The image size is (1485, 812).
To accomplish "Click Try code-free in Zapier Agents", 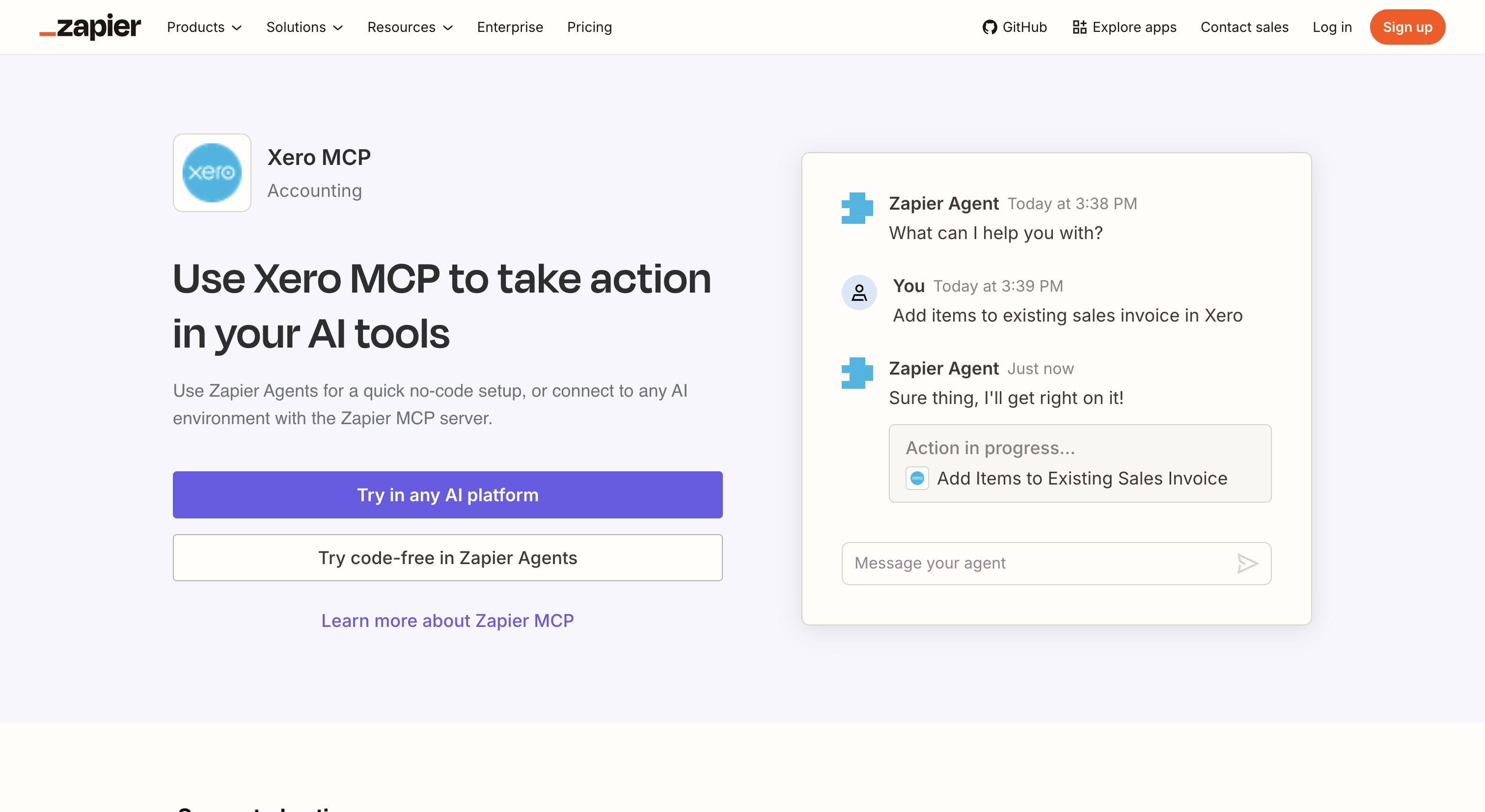I will click(447, 558).
